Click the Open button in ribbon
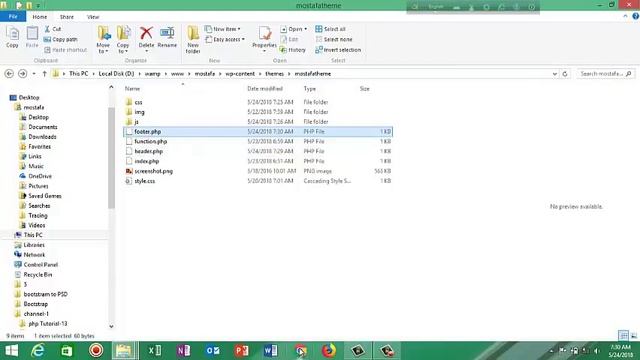 (293, 29)
